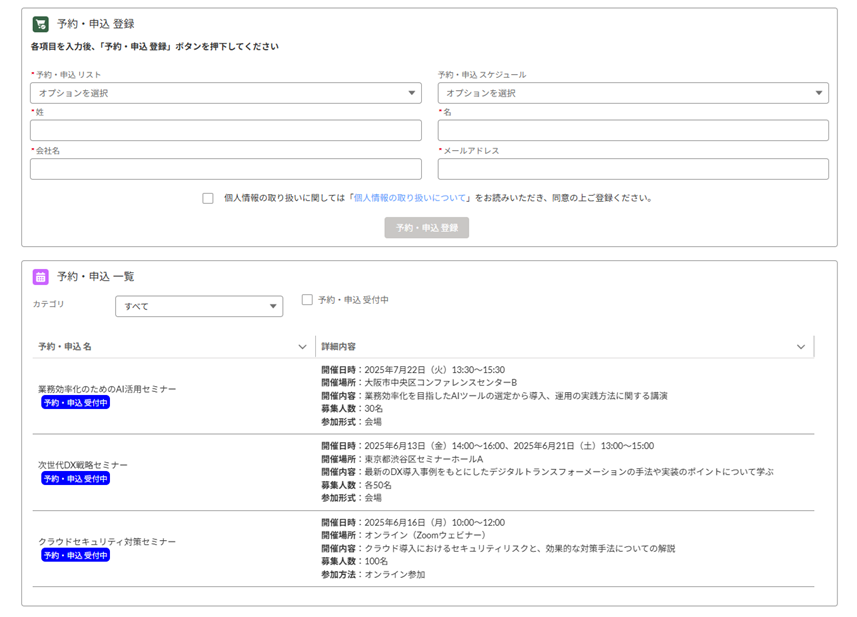Enable the 予約・申込 受付中 filter checkbox
The height and width of the screenshot is (617, 857).
tap(307, 299)
